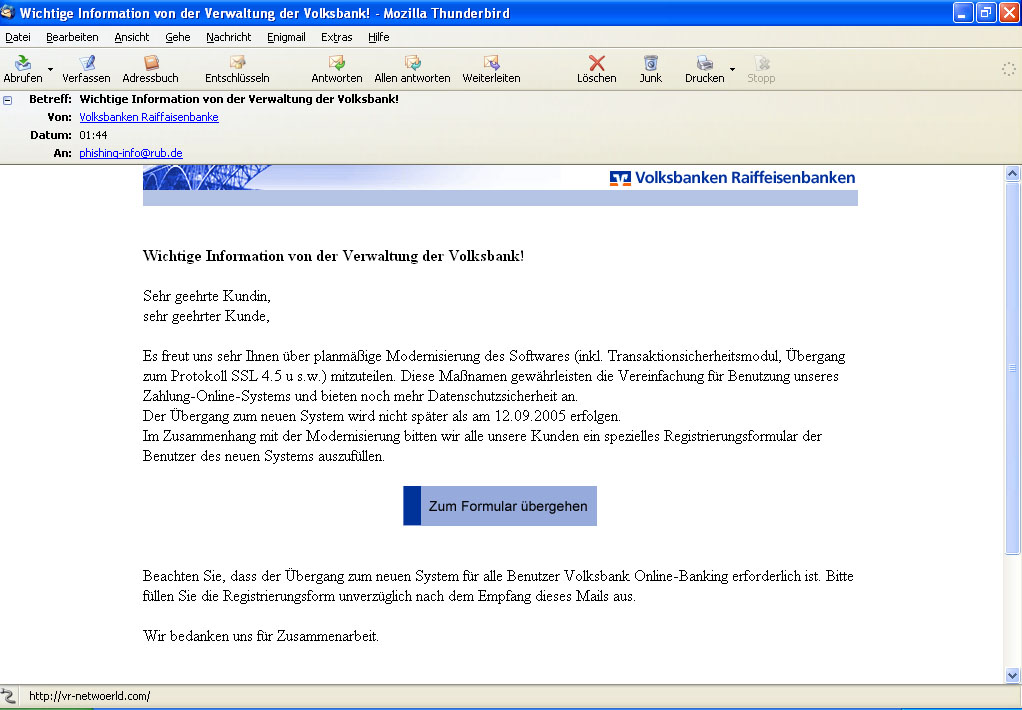Screen dimensions: 1022x710
Task: Open the Adressbuch address book
Action: (x=151, y=68)
